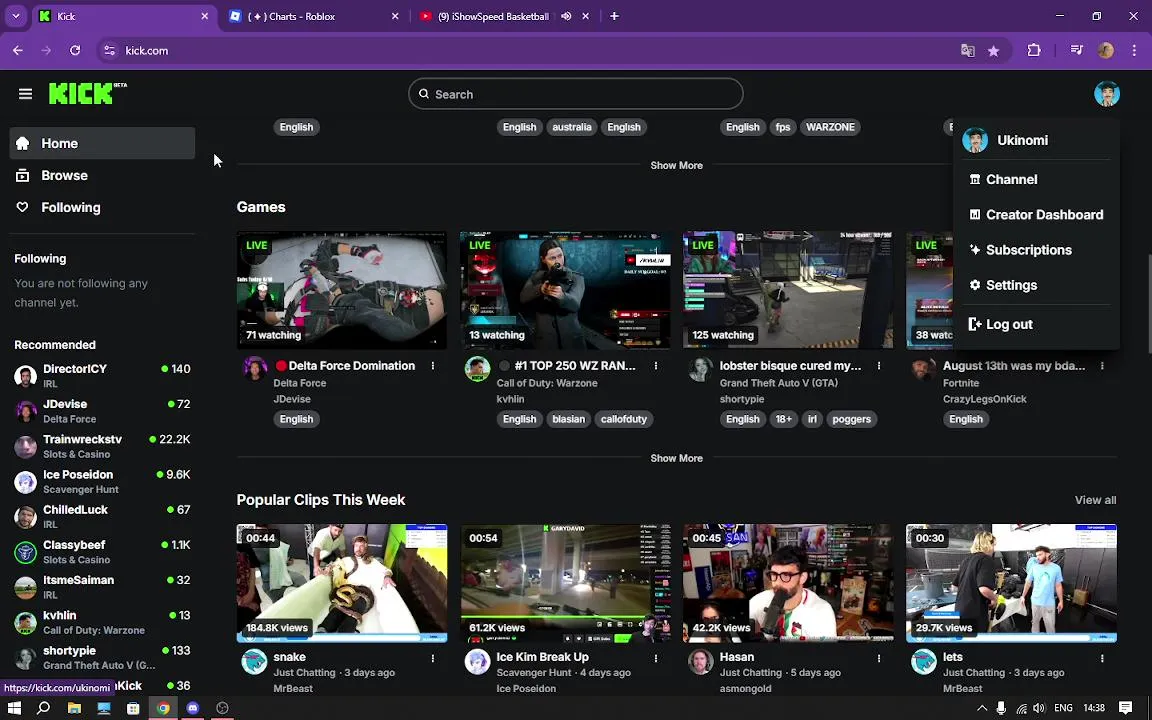Focus the Search input field
The image size is (1152, 720).
(x=575, y=94)
